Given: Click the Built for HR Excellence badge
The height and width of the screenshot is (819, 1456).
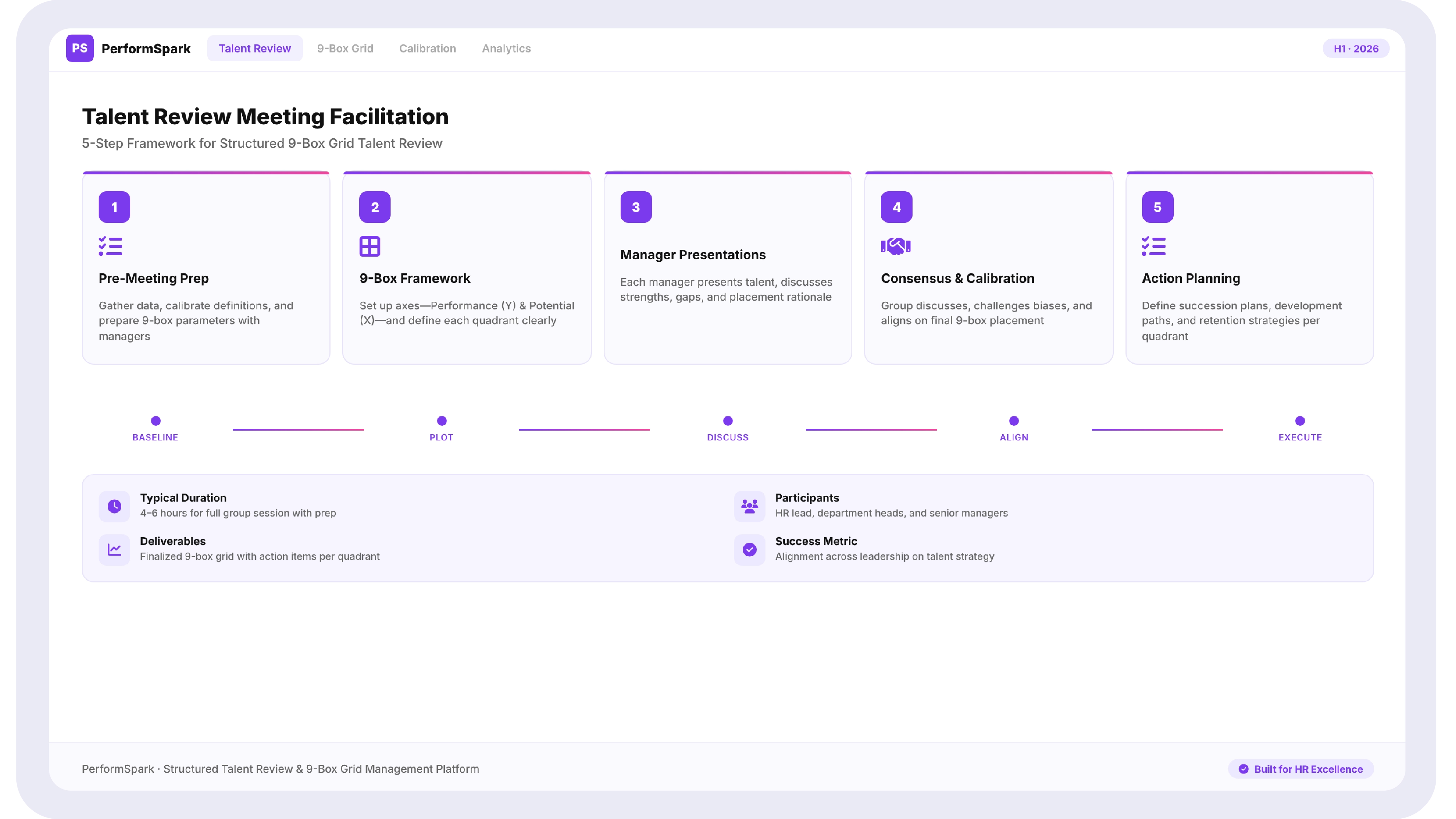Looking at the screenshot, I should (x=1301, y=769).
